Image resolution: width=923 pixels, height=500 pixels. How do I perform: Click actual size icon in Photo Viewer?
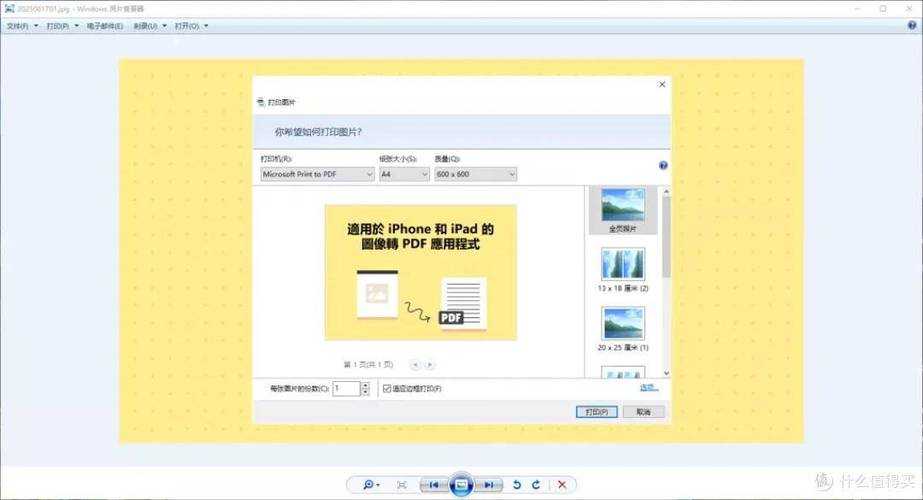[401, 485]
